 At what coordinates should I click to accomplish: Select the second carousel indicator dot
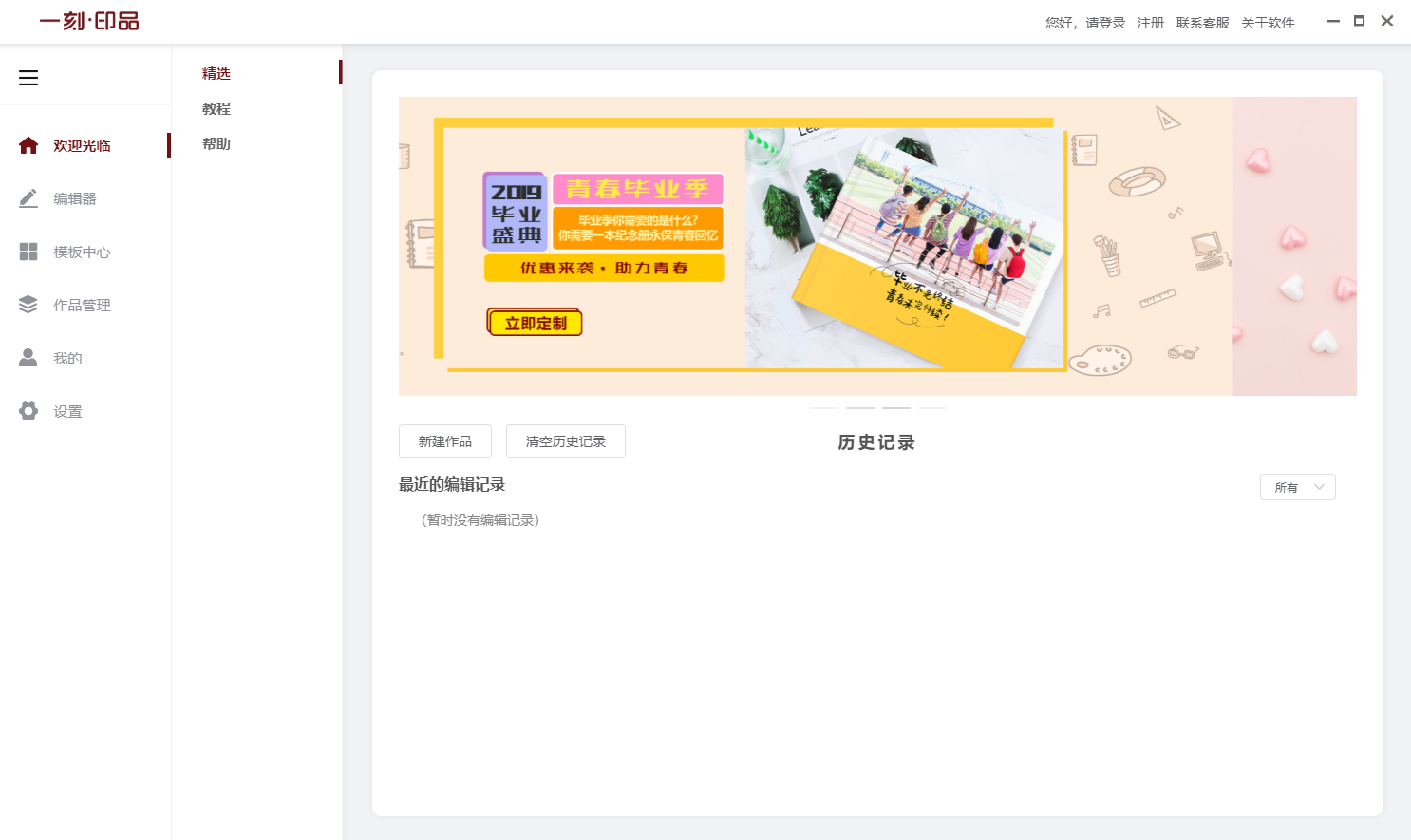pyautogui.click(x=859, y=408)
